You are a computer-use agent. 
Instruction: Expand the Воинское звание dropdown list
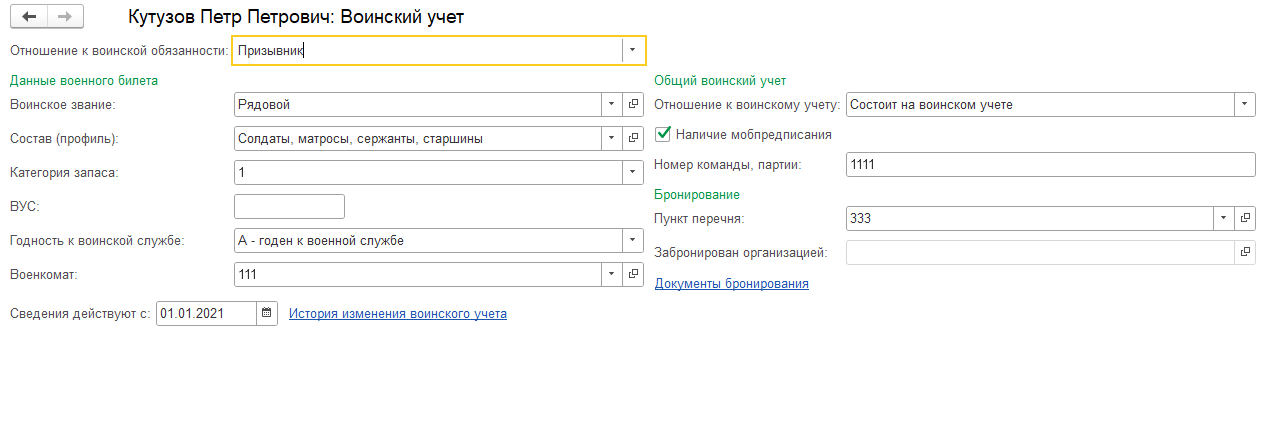tap(611, 104)
